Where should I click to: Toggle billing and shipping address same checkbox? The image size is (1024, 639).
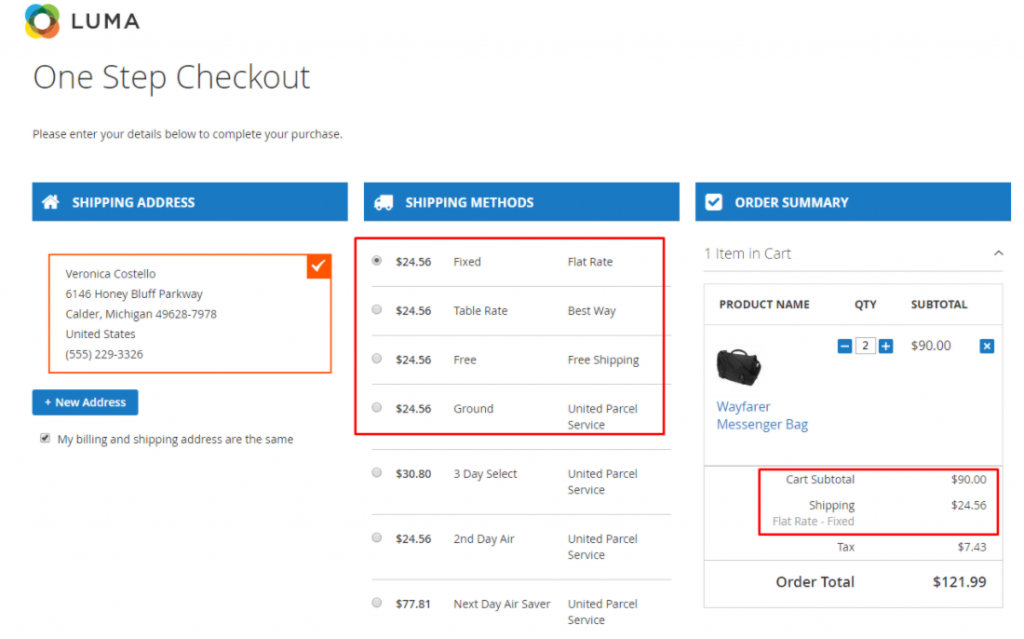click(x=45, y=438)
